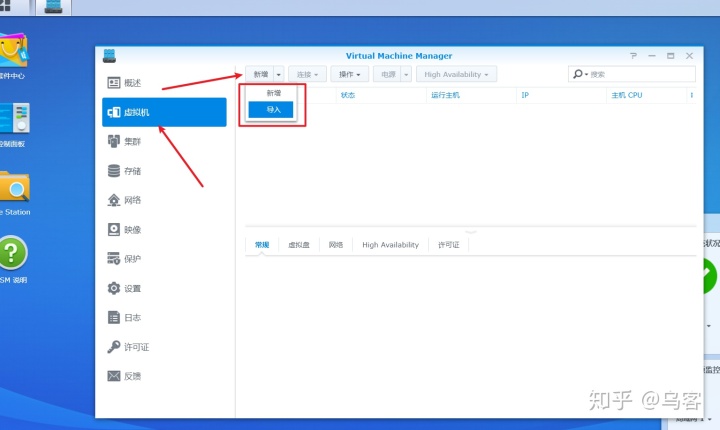The image size is (720, 430).
Task: Open the 保护 protection section icon
Action: click(x=113, y=259)
